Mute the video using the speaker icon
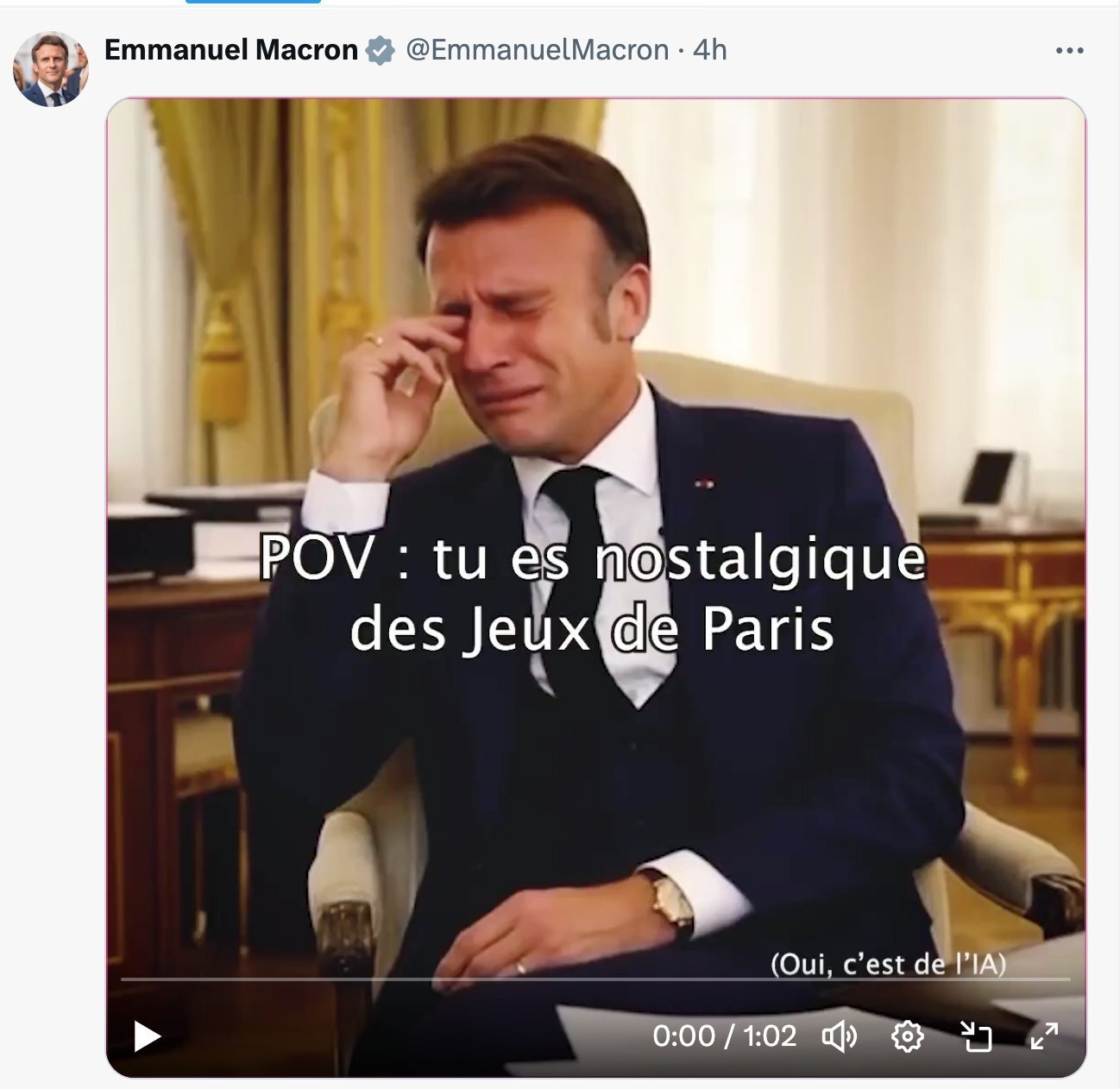The height and width of the screenshot is (1089, 1120). pyautogui.click(x=839, y=1035)
